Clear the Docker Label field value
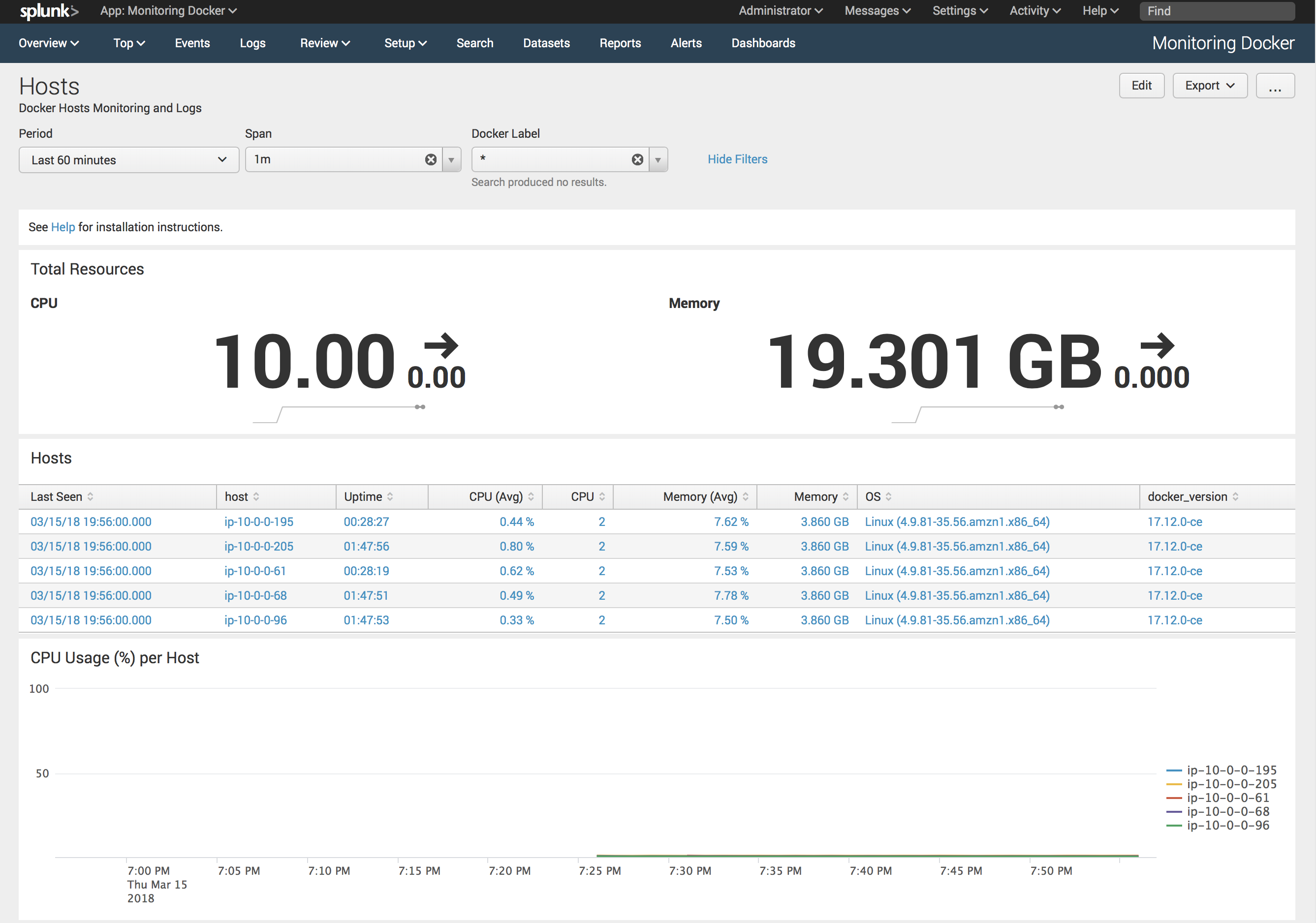 637,160
